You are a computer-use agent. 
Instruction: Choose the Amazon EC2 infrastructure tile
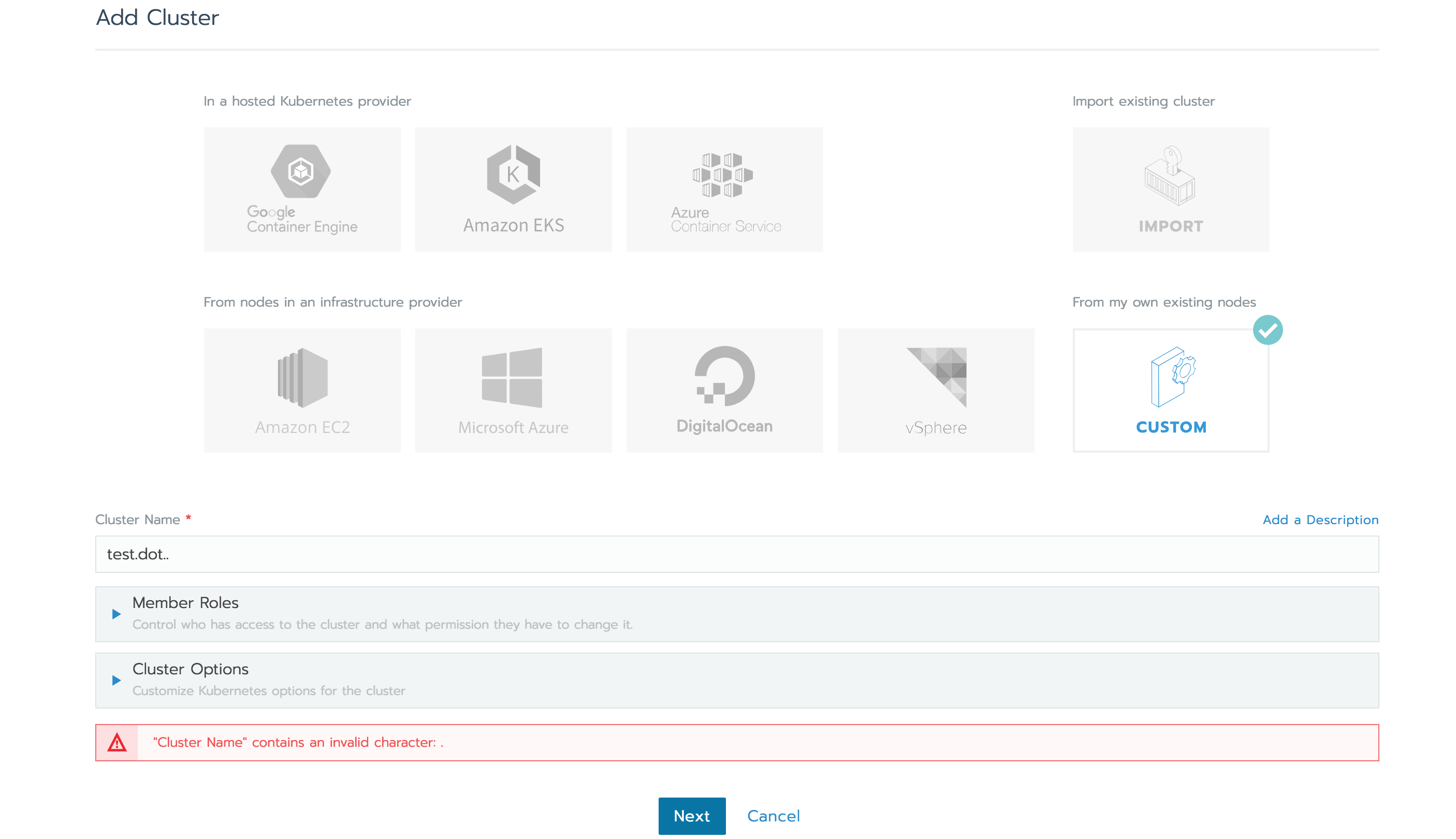pos(302,390)
